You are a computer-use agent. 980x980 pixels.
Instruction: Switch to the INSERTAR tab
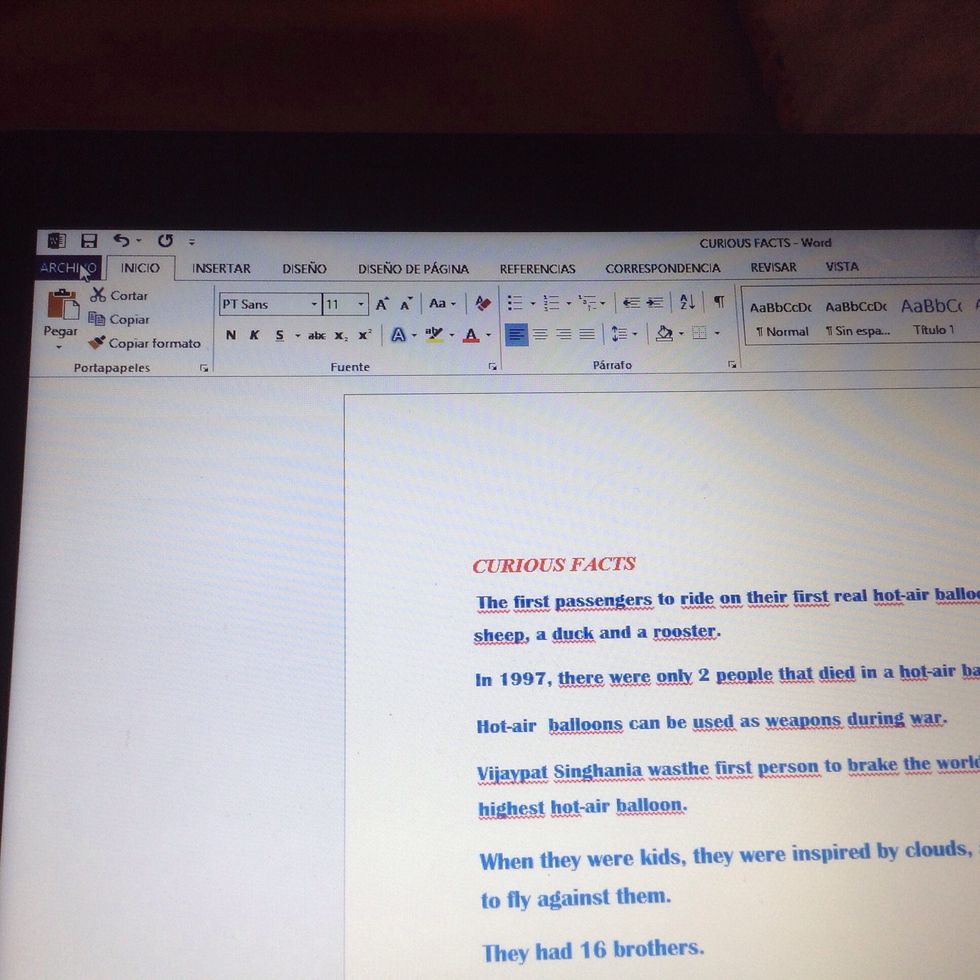pos(221,268)
